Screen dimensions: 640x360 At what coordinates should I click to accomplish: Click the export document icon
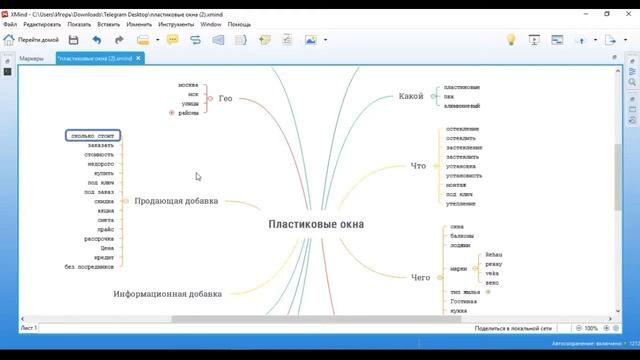(610, 40)
